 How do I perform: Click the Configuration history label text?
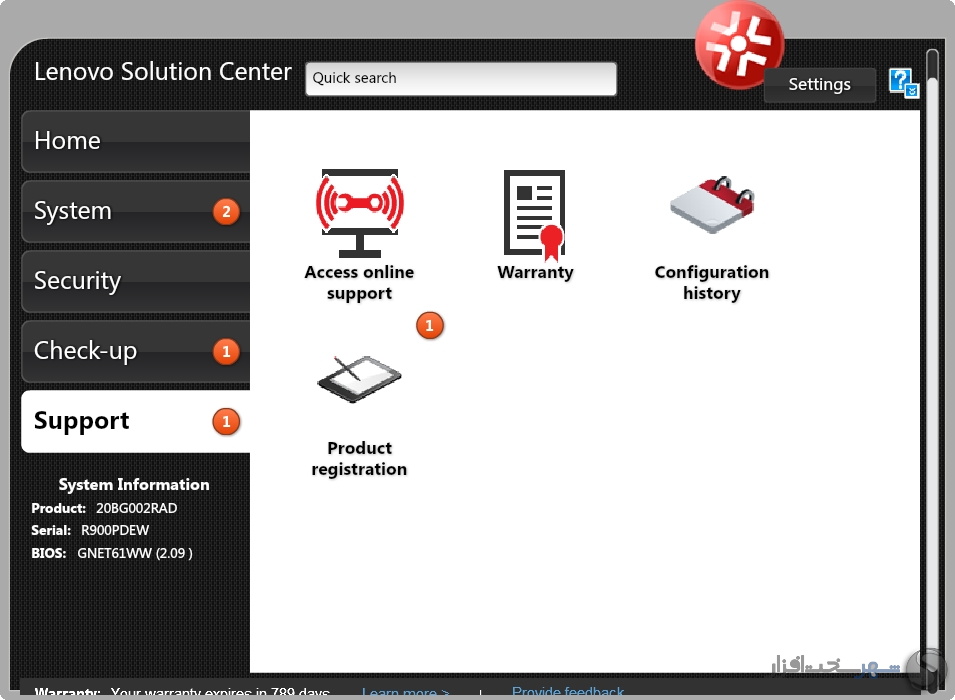(x=712, y=283)
